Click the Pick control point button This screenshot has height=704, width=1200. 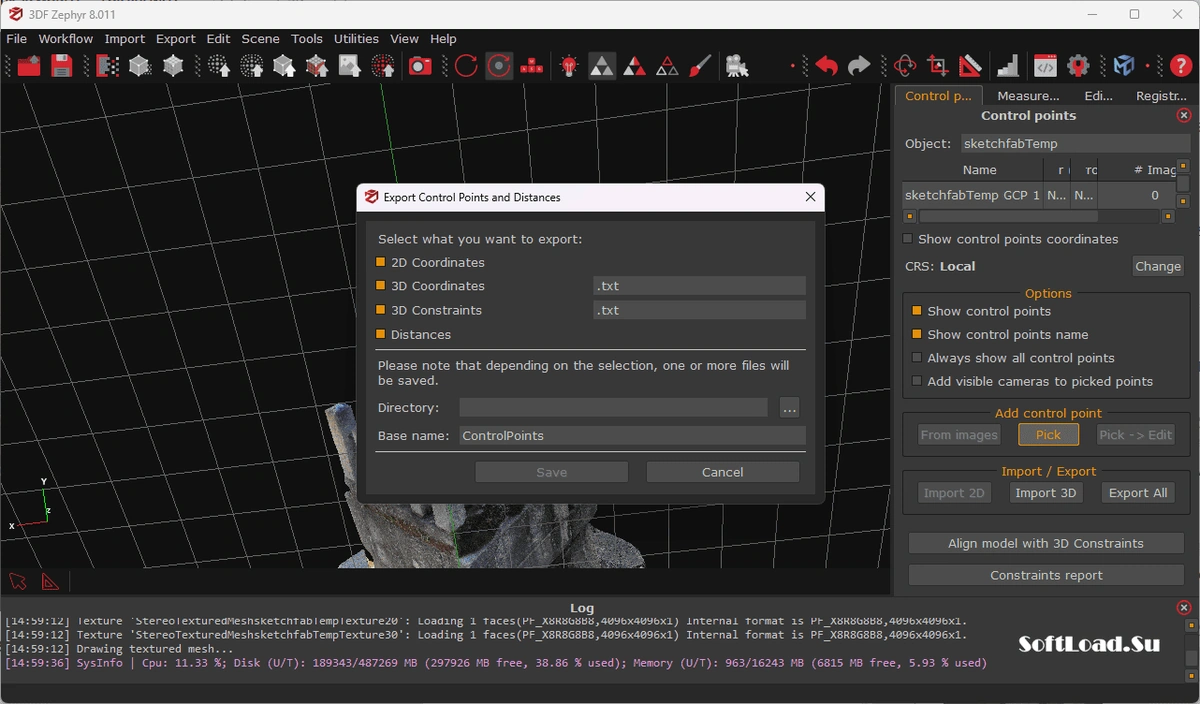pos(1048,435)
